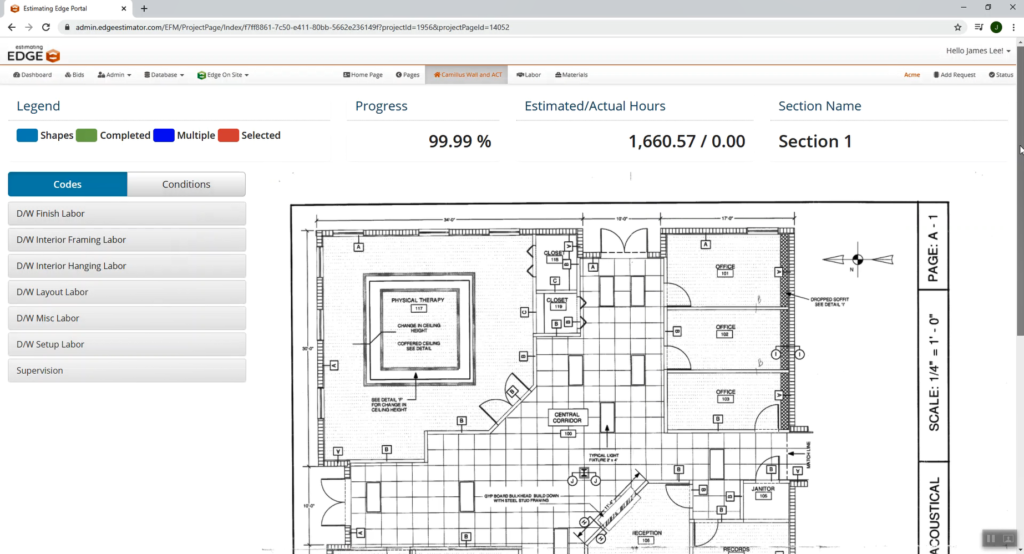Open the media control icon in toolbar

pos(978,27)
